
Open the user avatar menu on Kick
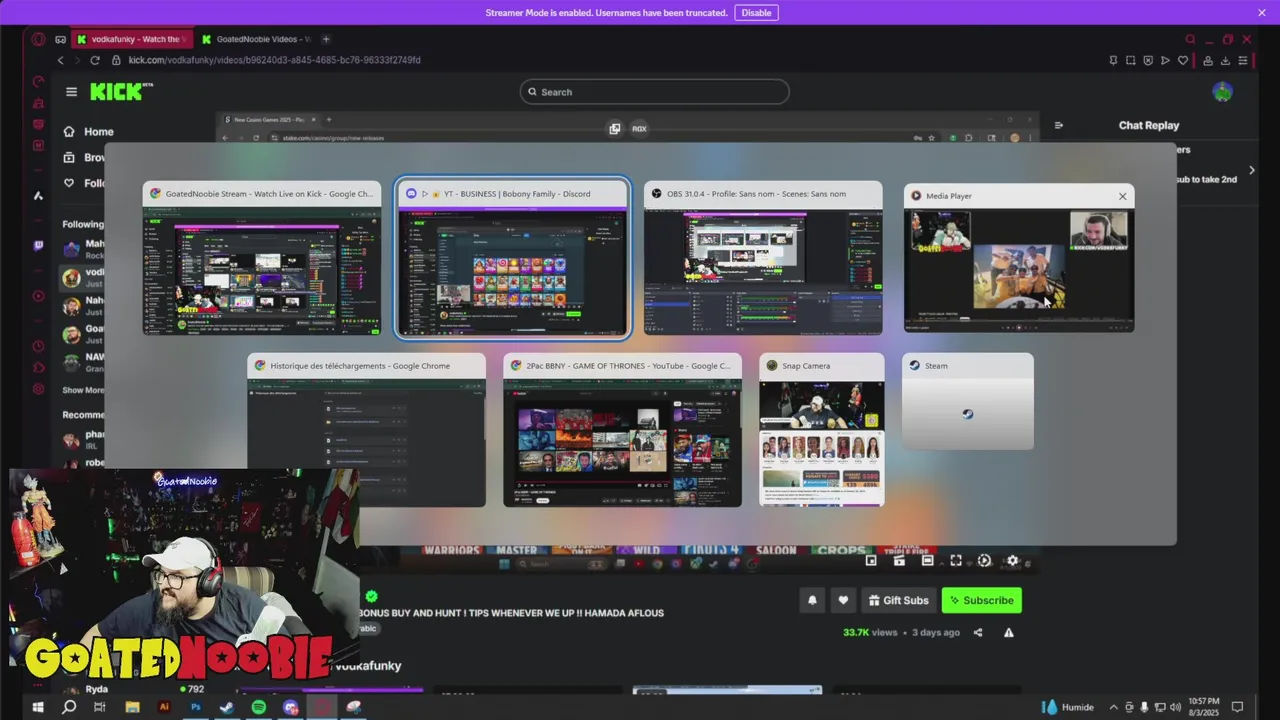1222,92
